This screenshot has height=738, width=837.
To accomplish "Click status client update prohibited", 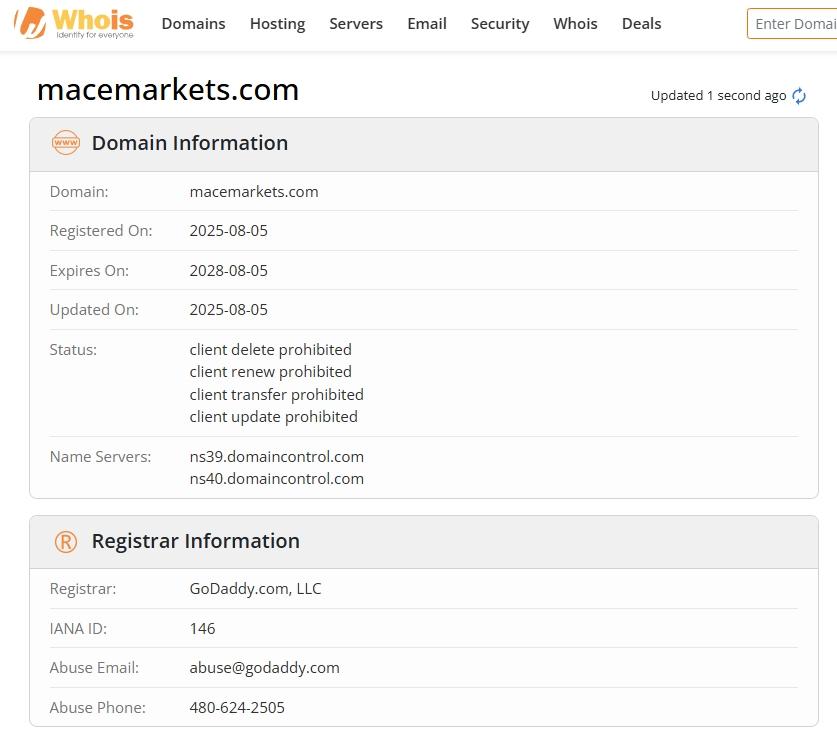I will tap(274, 416).
